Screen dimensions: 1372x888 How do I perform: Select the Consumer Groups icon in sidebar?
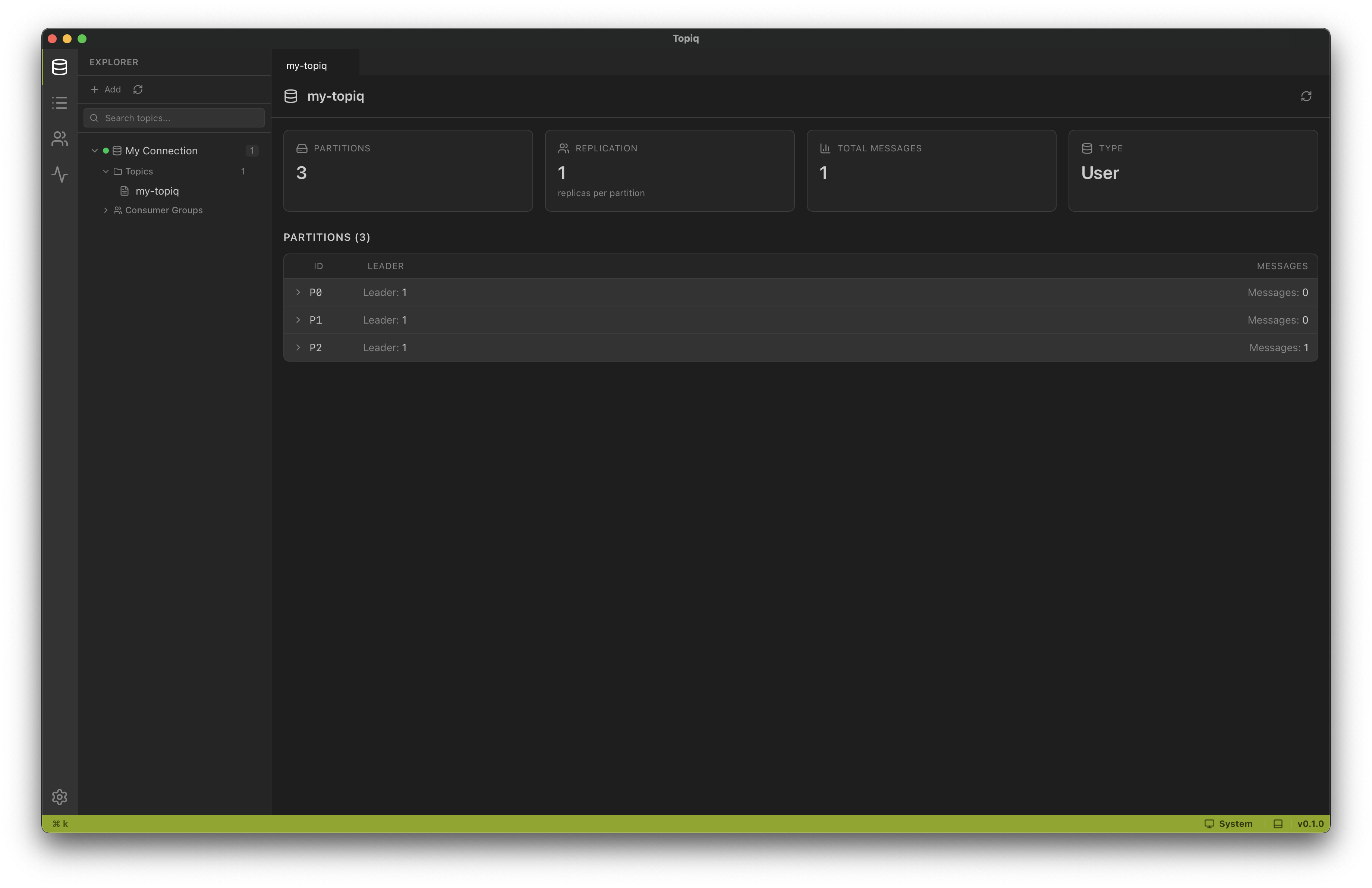[59, 138]
